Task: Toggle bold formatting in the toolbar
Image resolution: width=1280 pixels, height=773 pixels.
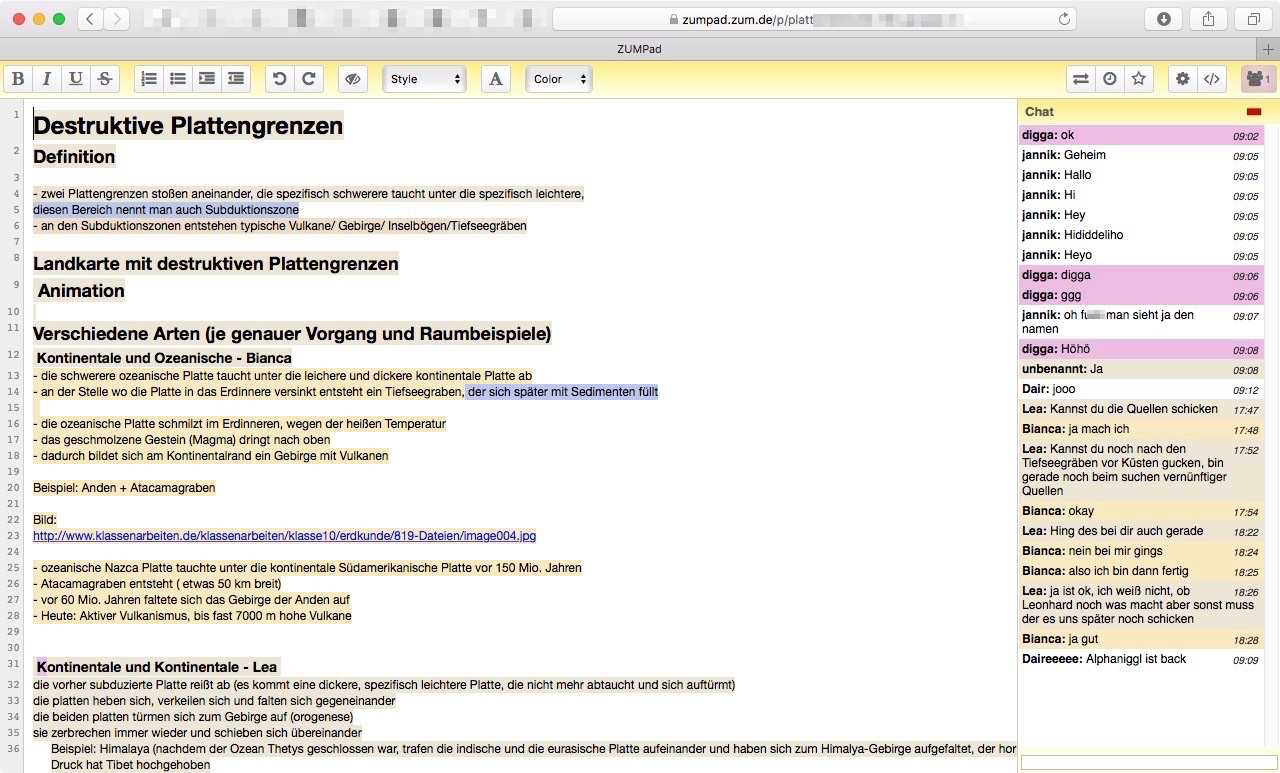Action: pos(18,79)
